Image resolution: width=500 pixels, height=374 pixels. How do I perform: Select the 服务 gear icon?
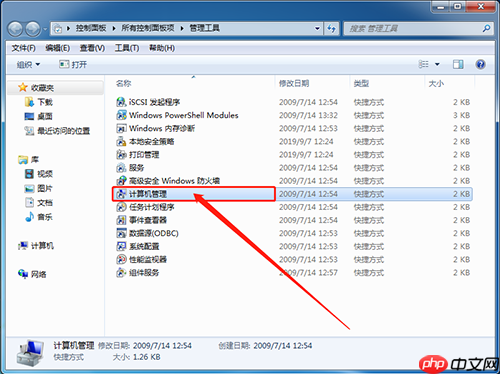click(121, 168)
